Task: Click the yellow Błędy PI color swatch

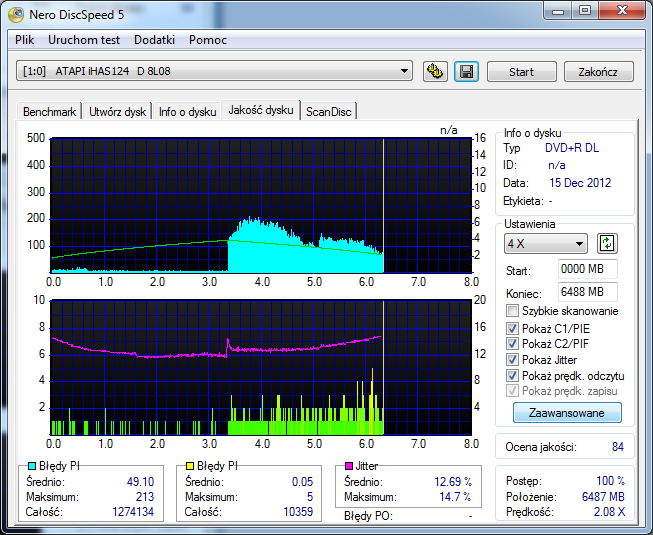Action: 189,465
